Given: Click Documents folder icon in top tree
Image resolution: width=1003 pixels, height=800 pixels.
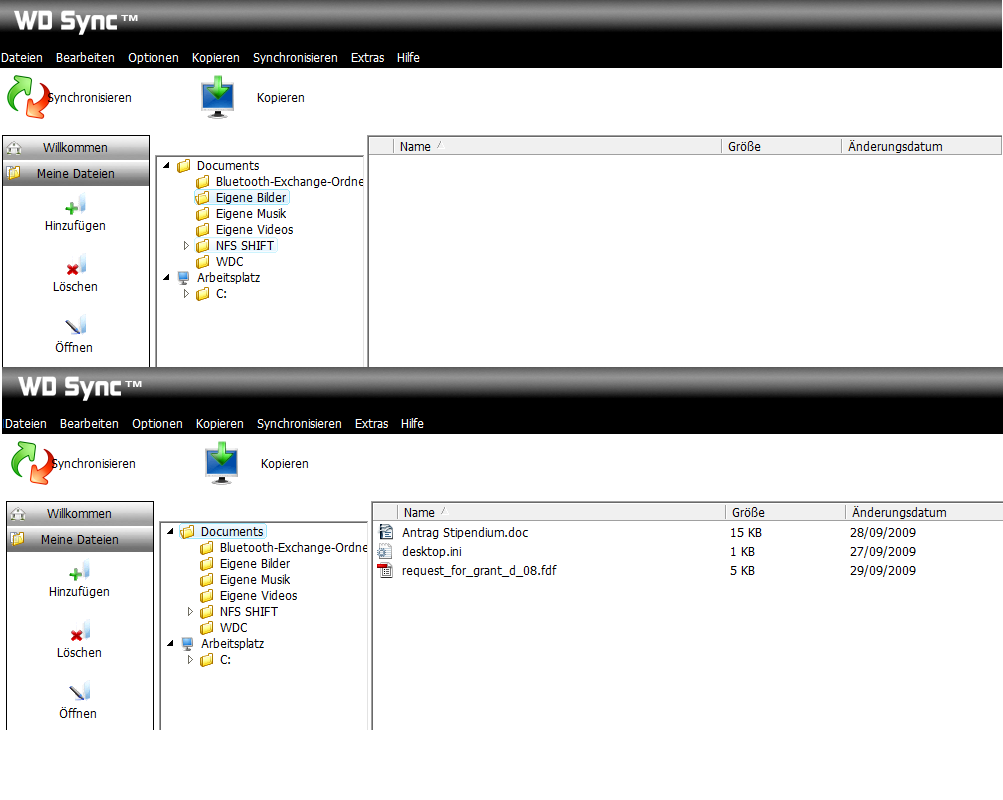Looking at the screenshot, I should 184,166.
